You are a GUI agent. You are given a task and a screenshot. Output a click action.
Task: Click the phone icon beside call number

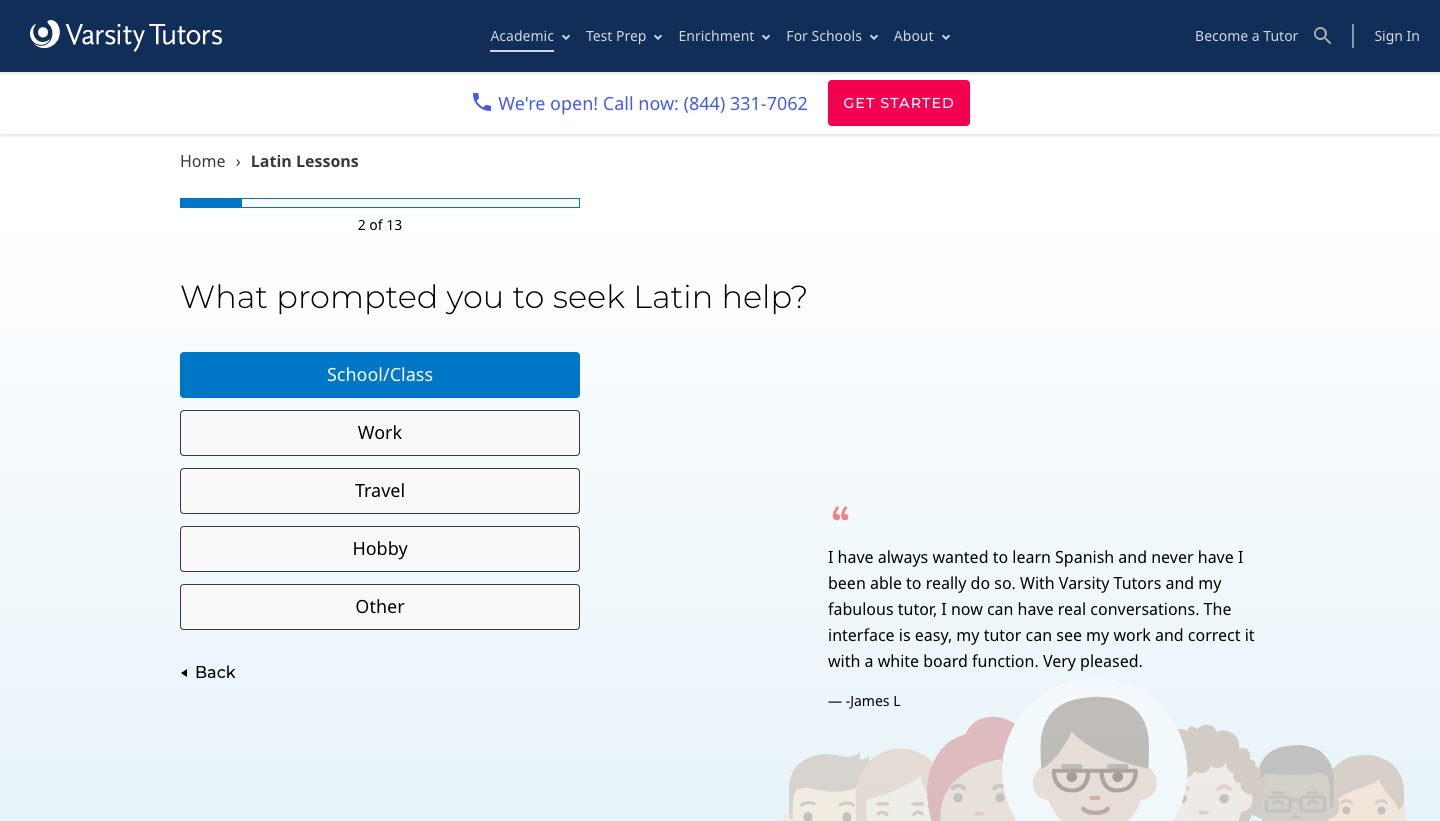tap(482, 102)
